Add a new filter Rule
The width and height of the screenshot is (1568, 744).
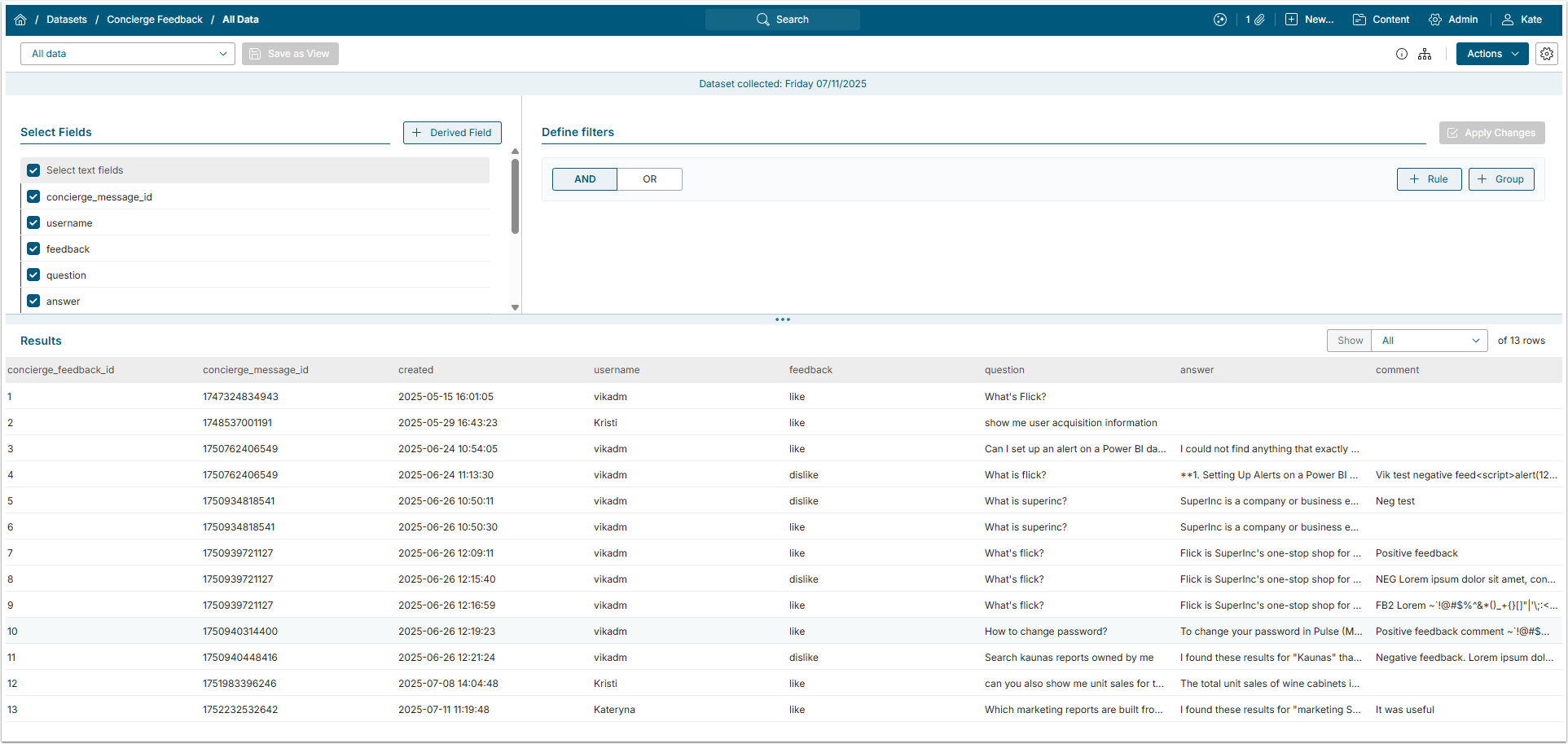pos(1429,179)
